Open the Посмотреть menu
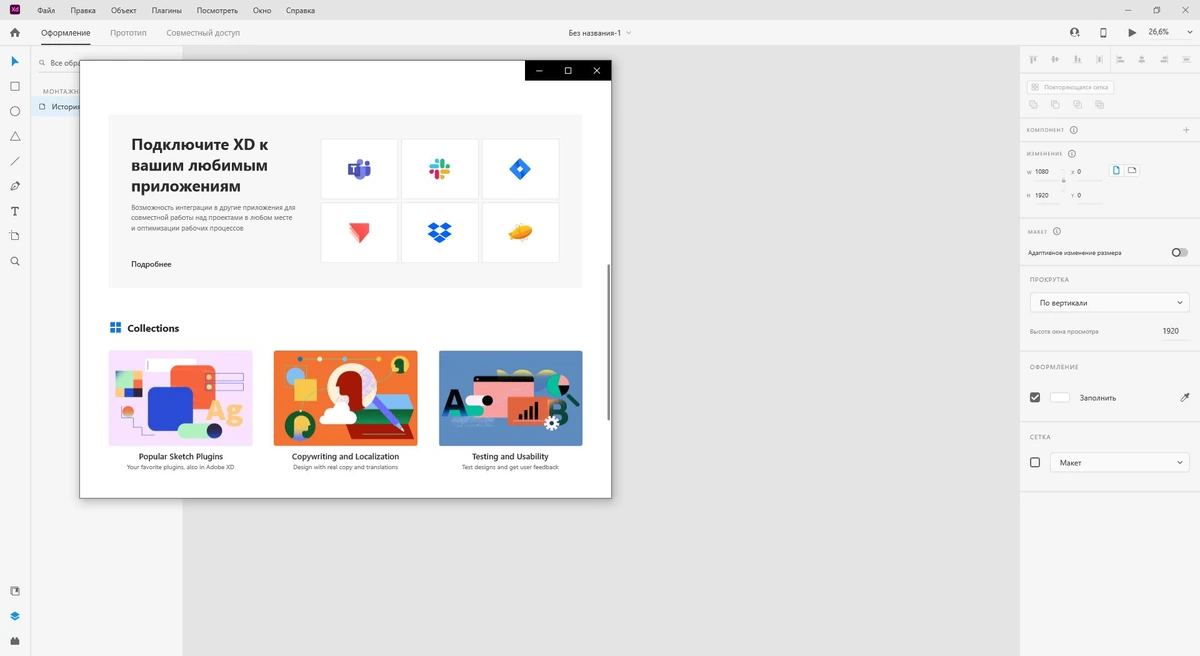 click(x=217, y=11)
